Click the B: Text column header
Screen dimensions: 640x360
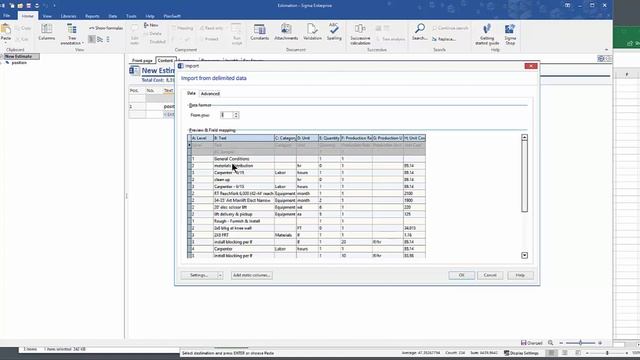pyautogui.click(x=244, y=138)
